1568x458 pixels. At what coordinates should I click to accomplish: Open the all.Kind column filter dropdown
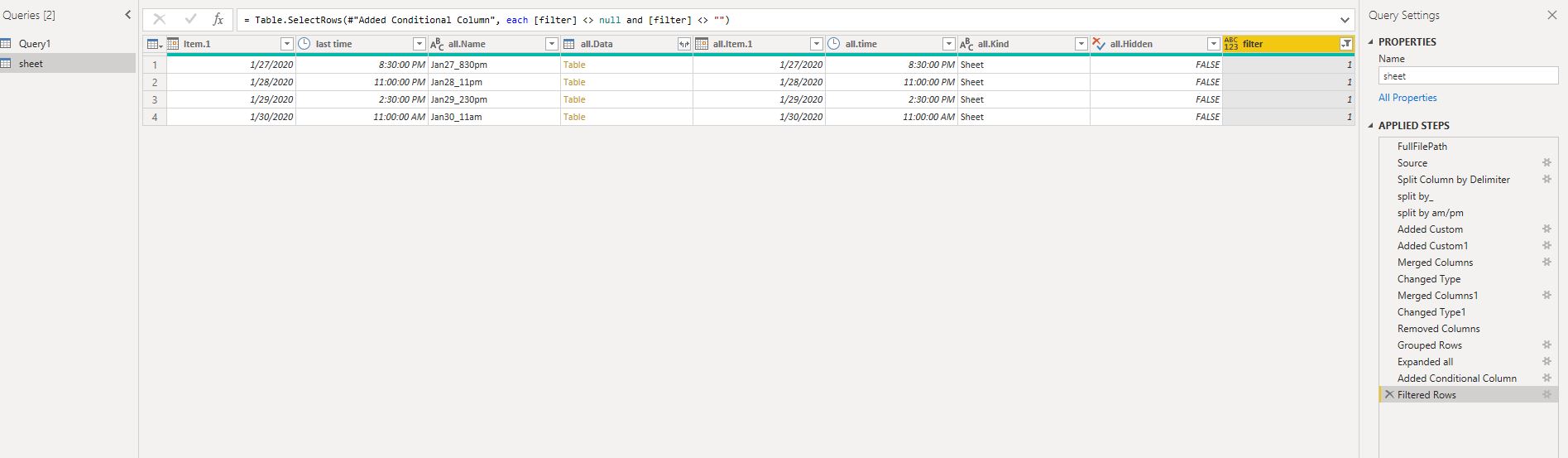(x=1081, y=44)
